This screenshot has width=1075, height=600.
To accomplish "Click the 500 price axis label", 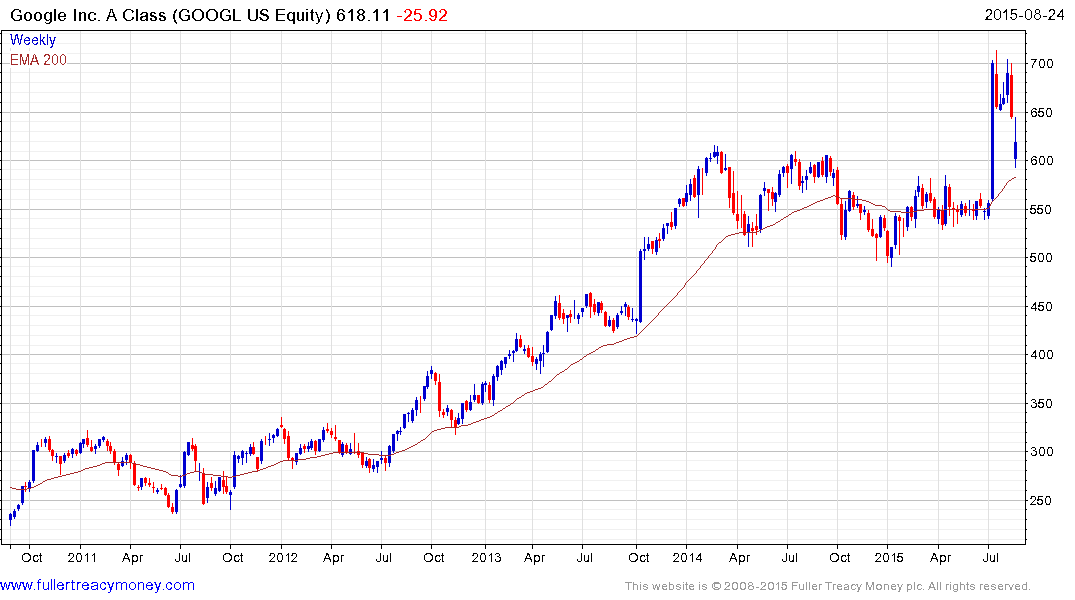I will click(x=1041, y=258).
